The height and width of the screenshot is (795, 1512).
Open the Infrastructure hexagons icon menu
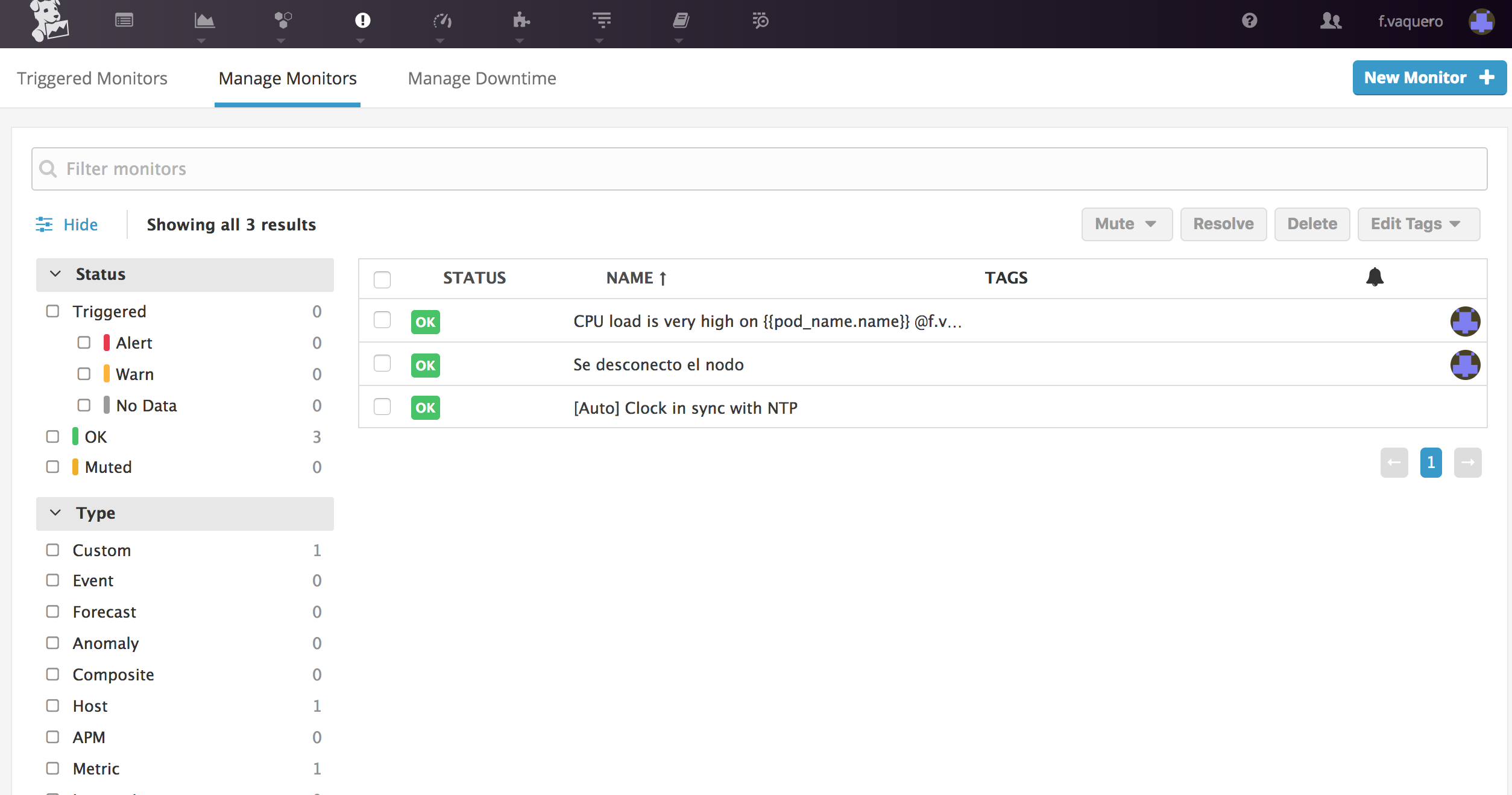283,21
